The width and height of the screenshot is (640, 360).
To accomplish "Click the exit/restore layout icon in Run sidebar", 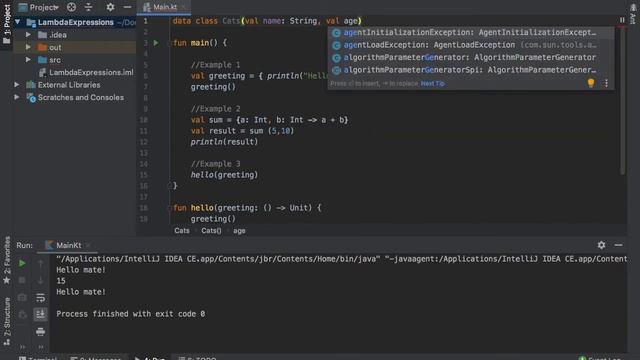I will click(x=22, y=314).
